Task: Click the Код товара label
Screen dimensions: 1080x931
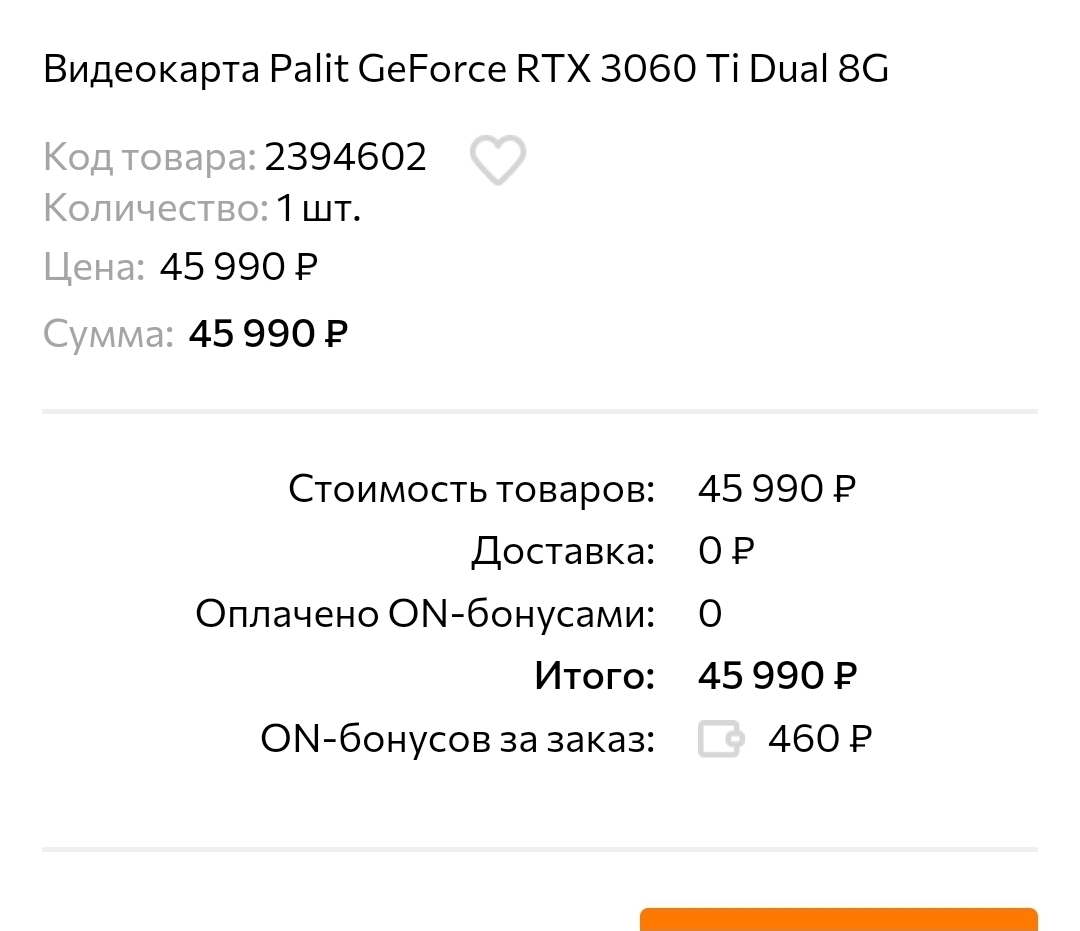Action: [149, 157]
